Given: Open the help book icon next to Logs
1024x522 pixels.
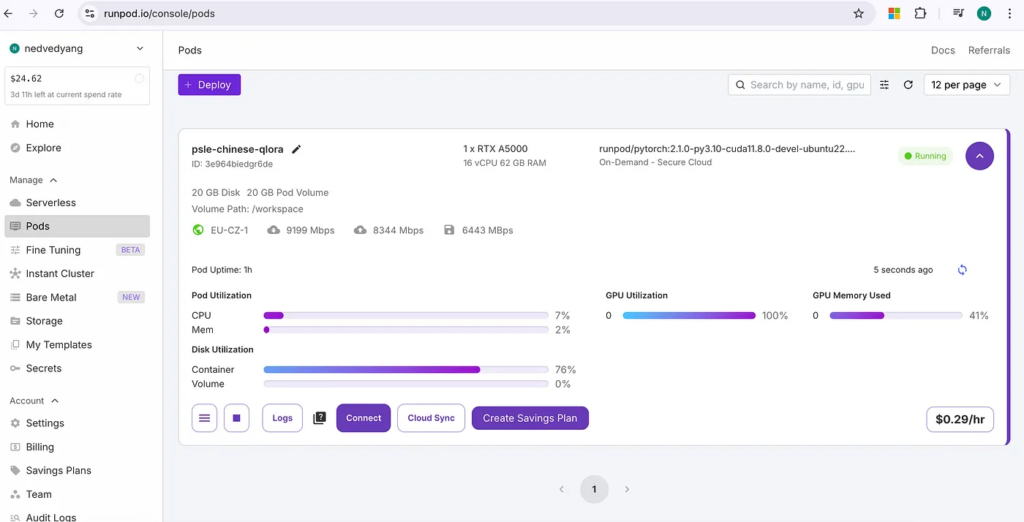Looking at the screenshot, I should 319,418.
